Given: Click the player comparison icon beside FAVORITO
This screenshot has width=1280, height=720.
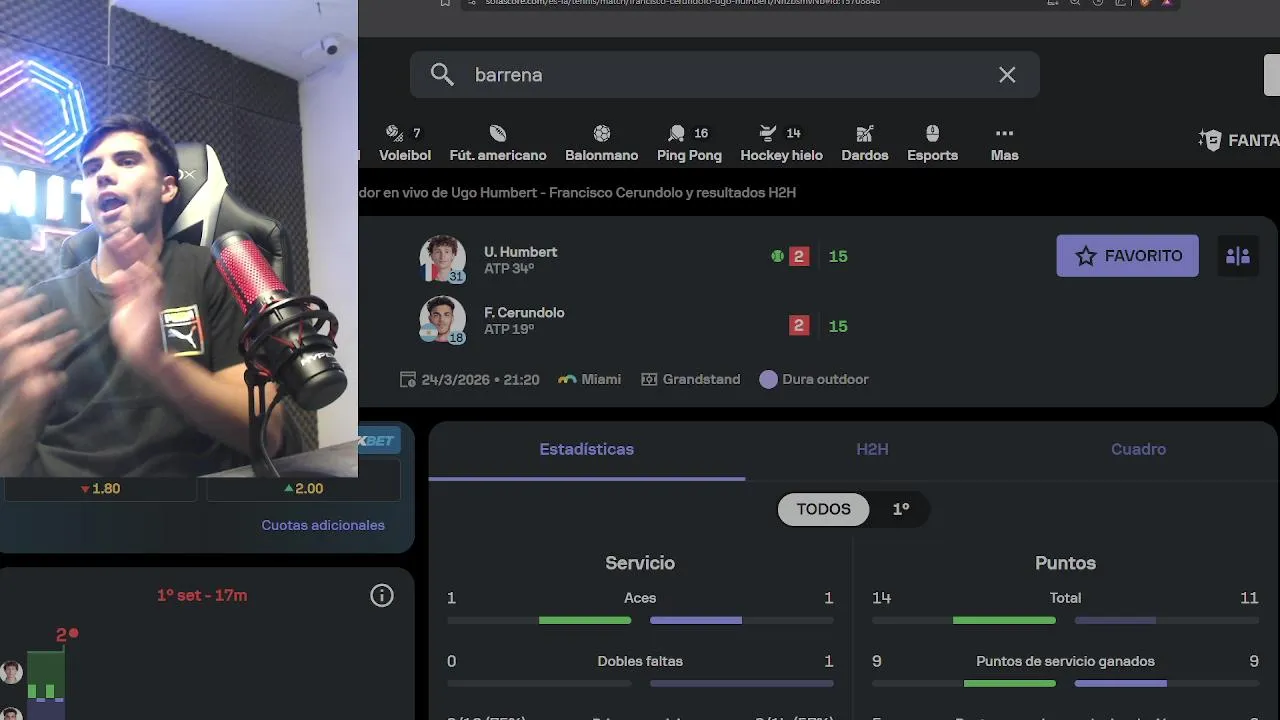Looking at the screenshot, I should coord(1238,256).
